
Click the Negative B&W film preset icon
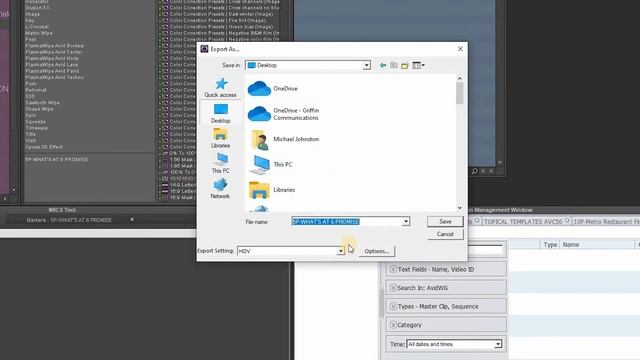coord(165,33)
